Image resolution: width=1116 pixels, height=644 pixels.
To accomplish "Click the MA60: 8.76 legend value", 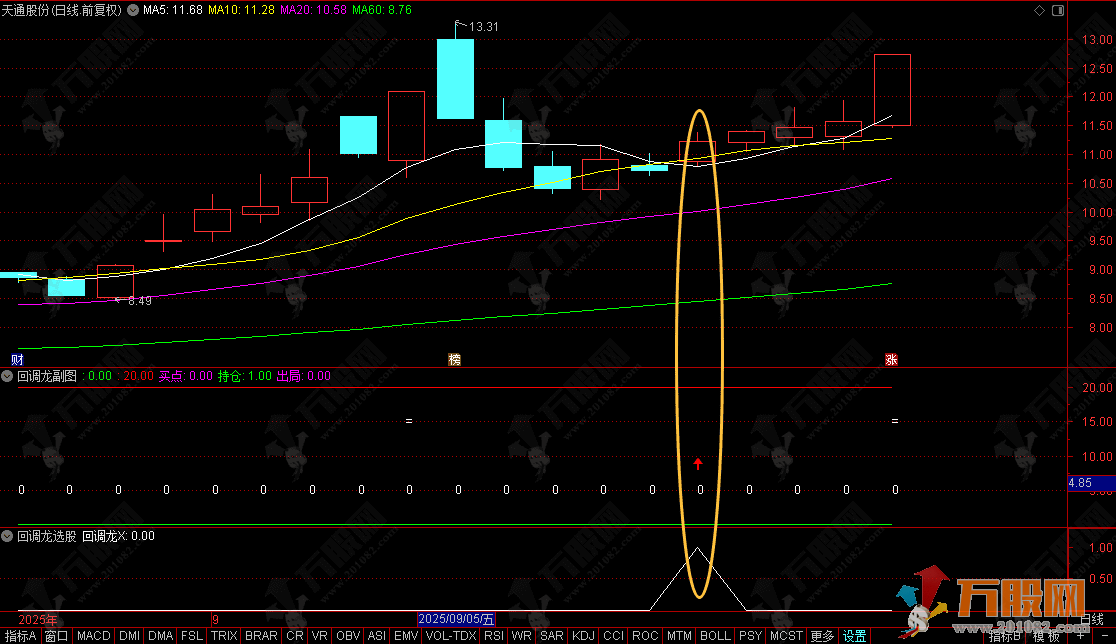I will click(x=381, y=10).
